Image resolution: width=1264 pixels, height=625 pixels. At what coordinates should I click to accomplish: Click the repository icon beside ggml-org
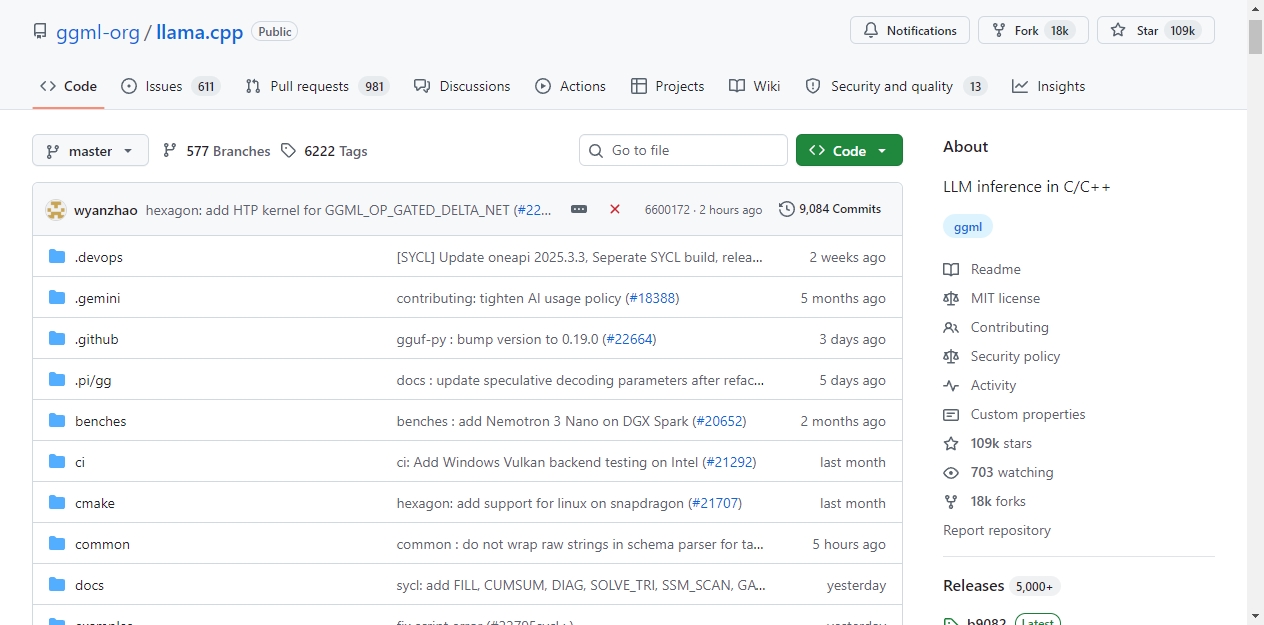click(x=40, y=31)
